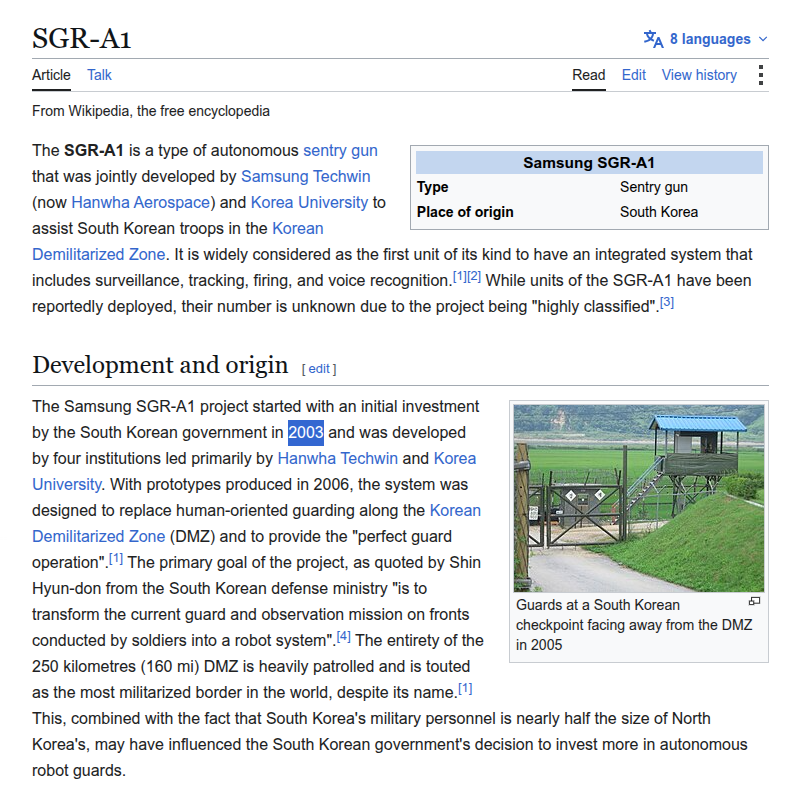The image size is (785, 810).
Task: Open the Edit tab
Action: (x=634, y=75)
